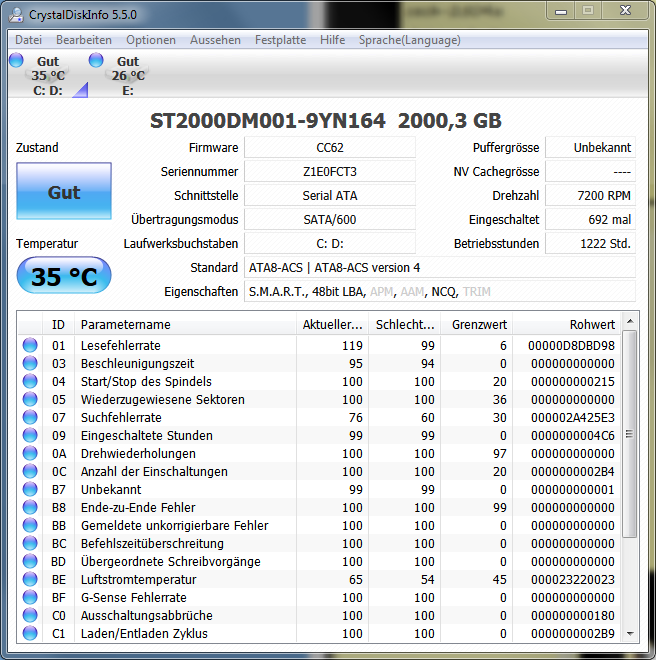
Task: Open the Datei menu
Action: (x=28, y=40)
